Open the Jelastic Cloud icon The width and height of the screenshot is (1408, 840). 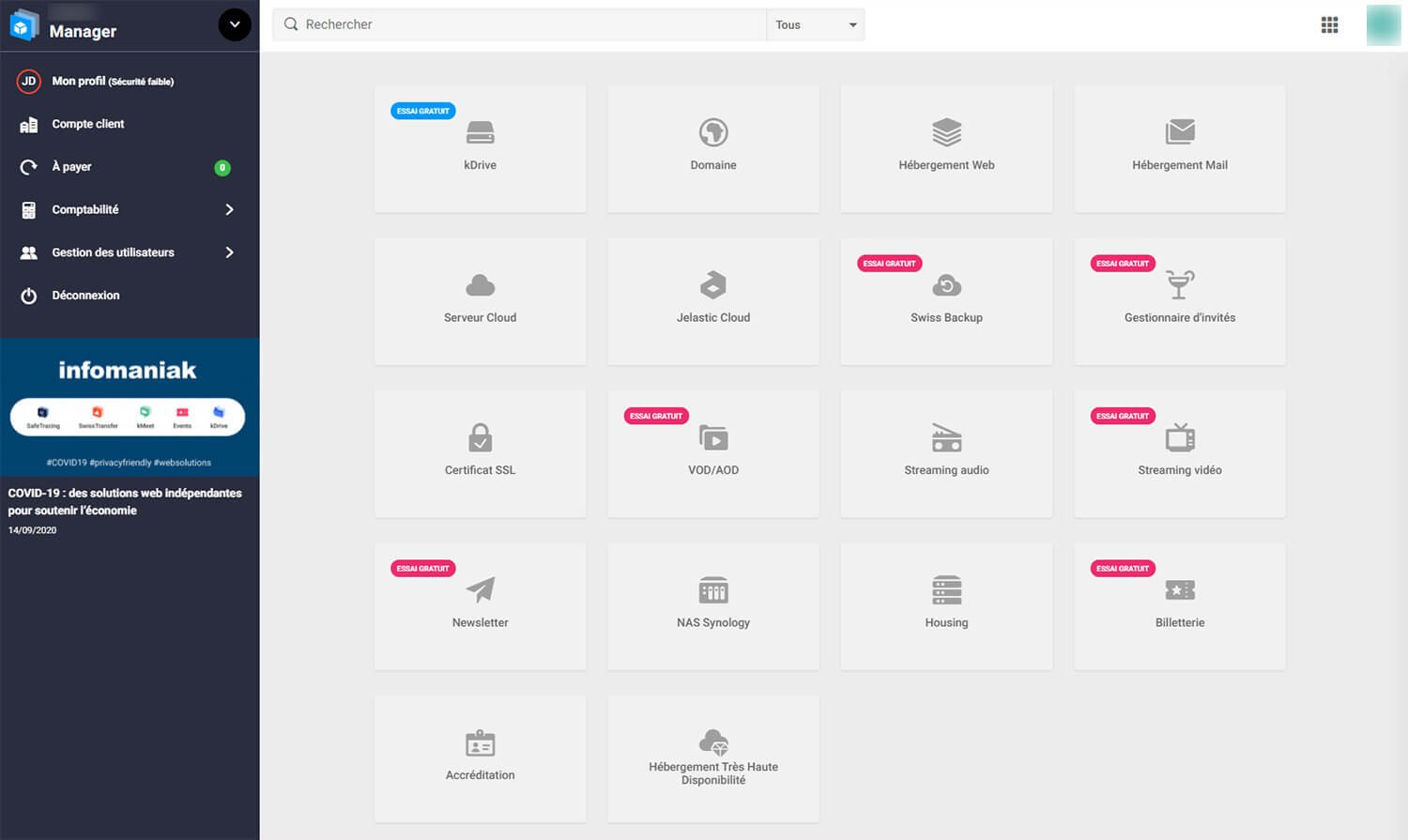[713, 285]
